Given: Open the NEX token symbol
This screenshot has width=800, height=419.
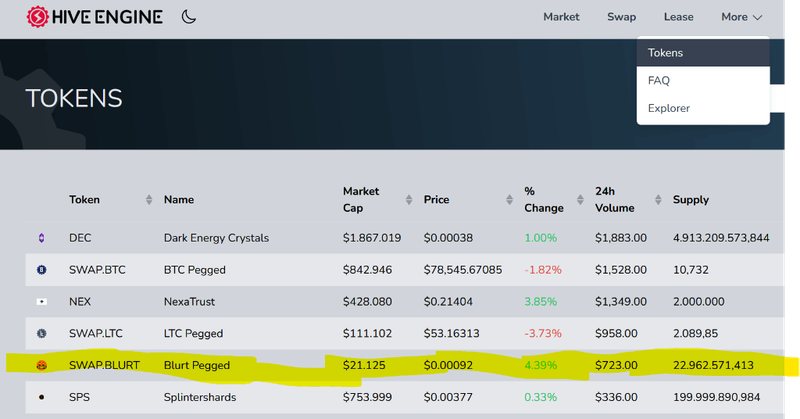Looking at the screenshot, I should click(80, 302).
